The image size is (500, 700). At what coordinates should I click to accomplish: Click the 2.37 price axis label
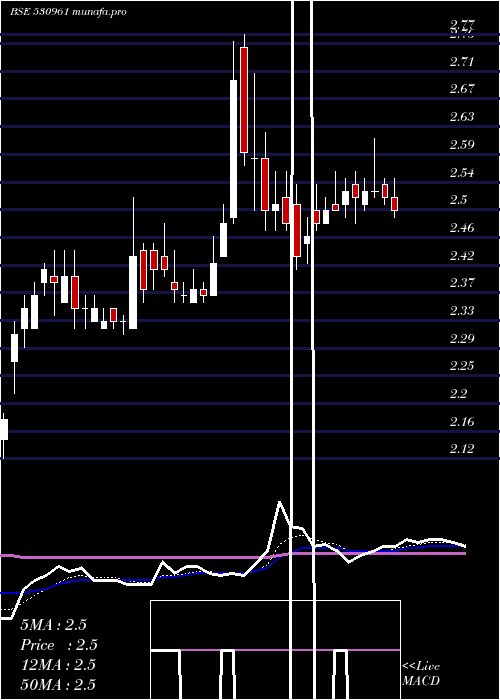click(462, 283)
